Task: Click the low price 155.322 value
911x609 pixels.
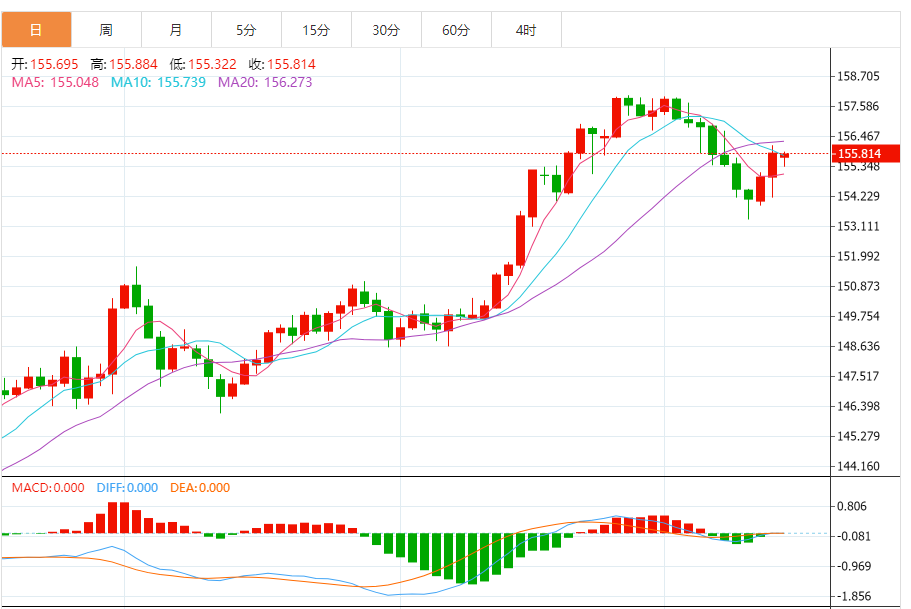Action: tap(212, 65)
